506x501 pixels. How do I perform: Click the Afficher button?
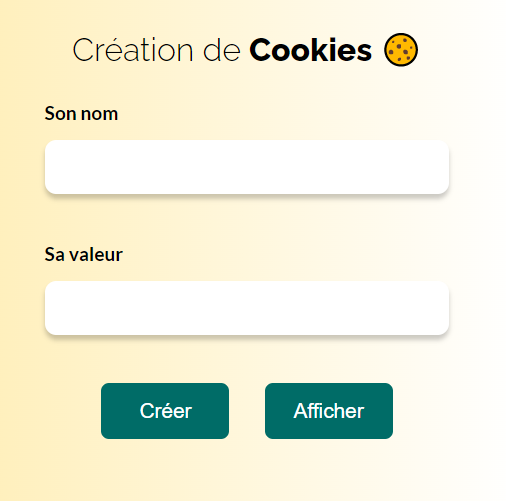pos(329,411)
